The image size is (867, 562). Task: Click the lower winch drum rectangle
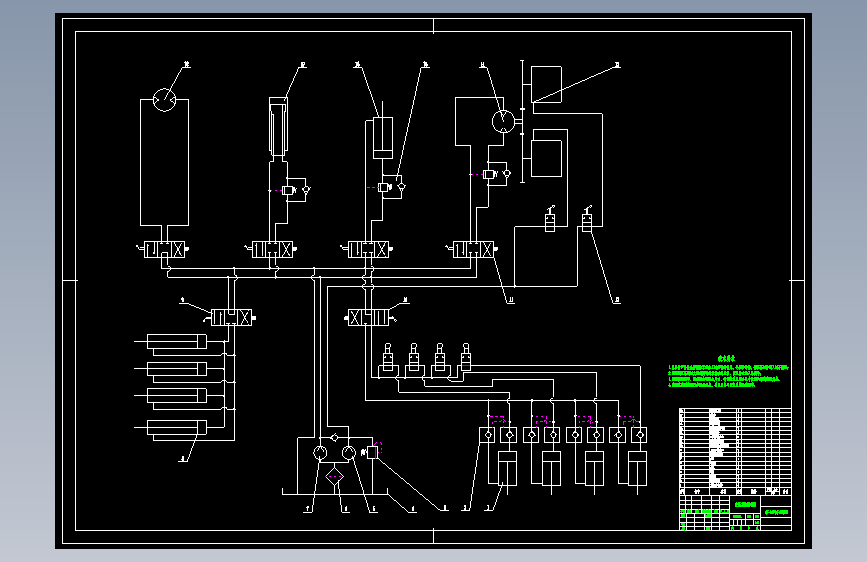546,159
